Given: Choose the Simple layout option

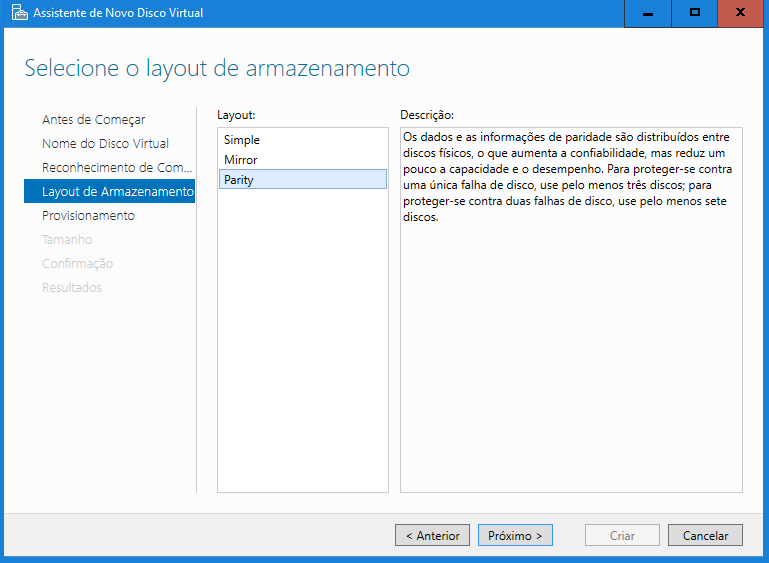Looking at the screenshot, I should tap(242, 140).
